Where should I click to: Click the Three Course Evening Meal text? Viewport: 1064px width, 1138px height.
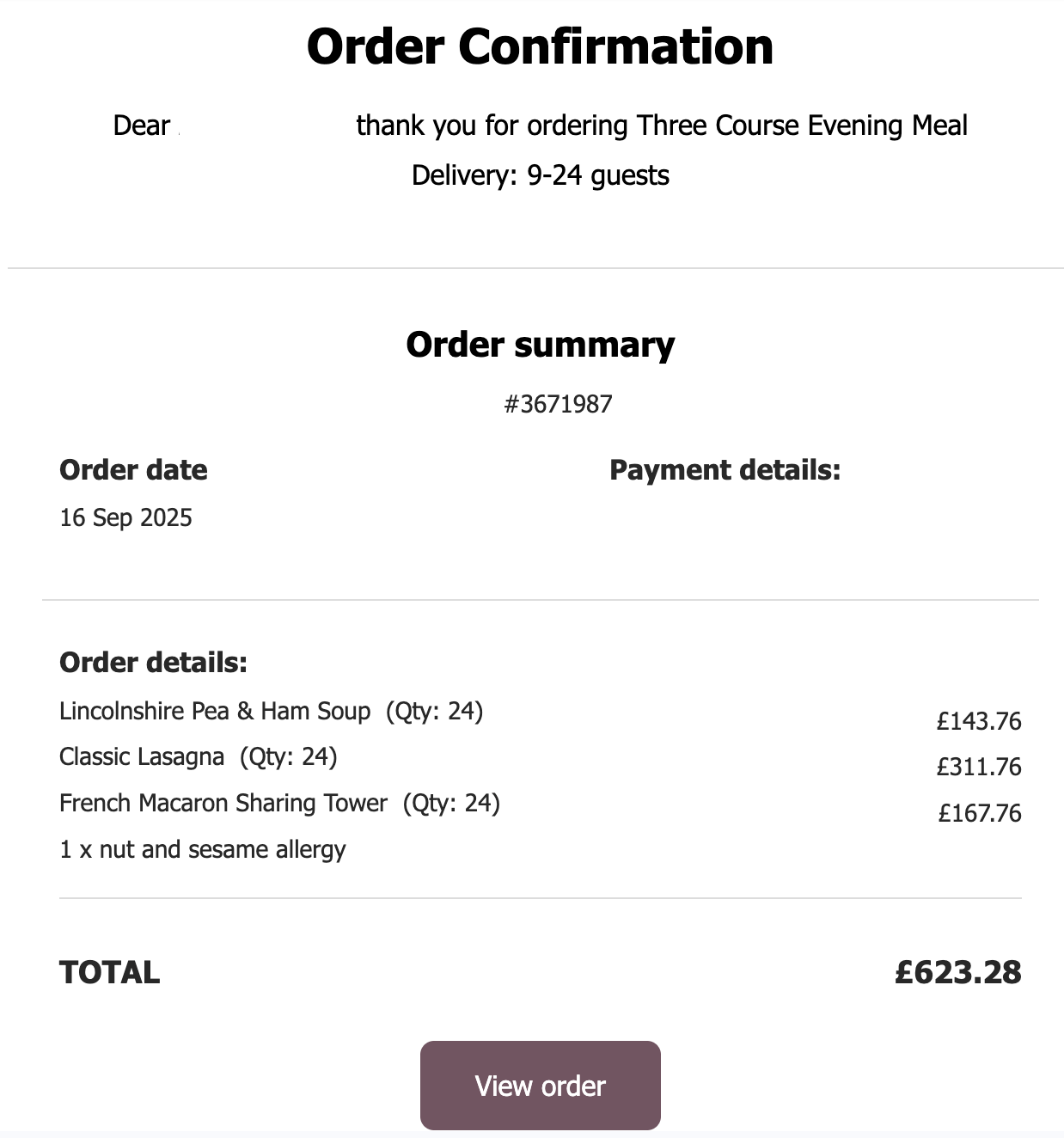pos(802,125)
